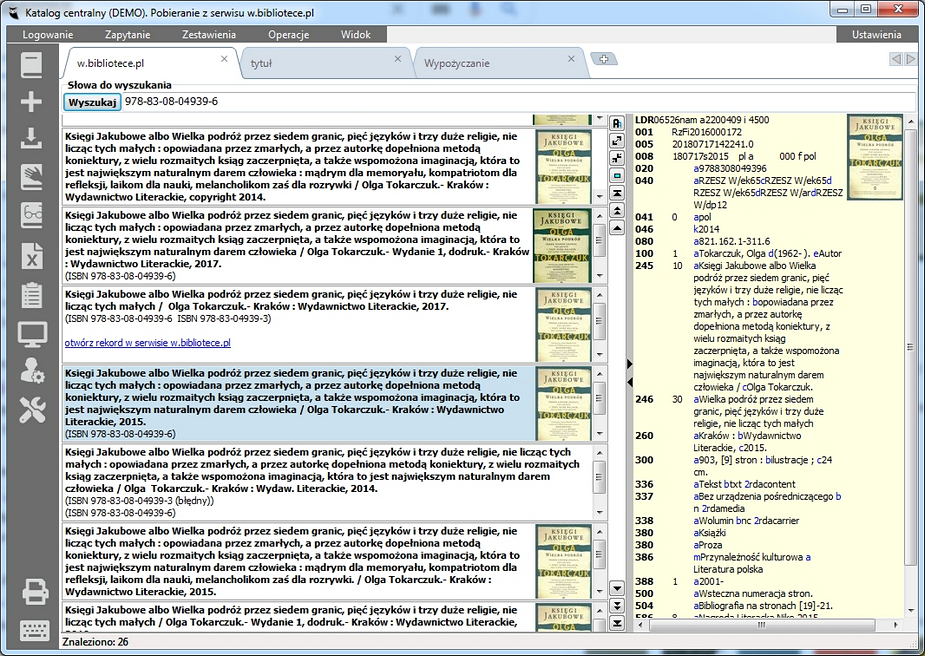Screen dimensions: 925x656
Task: Switch to the Wypożyczanie tab
Action: click(457, 63)
